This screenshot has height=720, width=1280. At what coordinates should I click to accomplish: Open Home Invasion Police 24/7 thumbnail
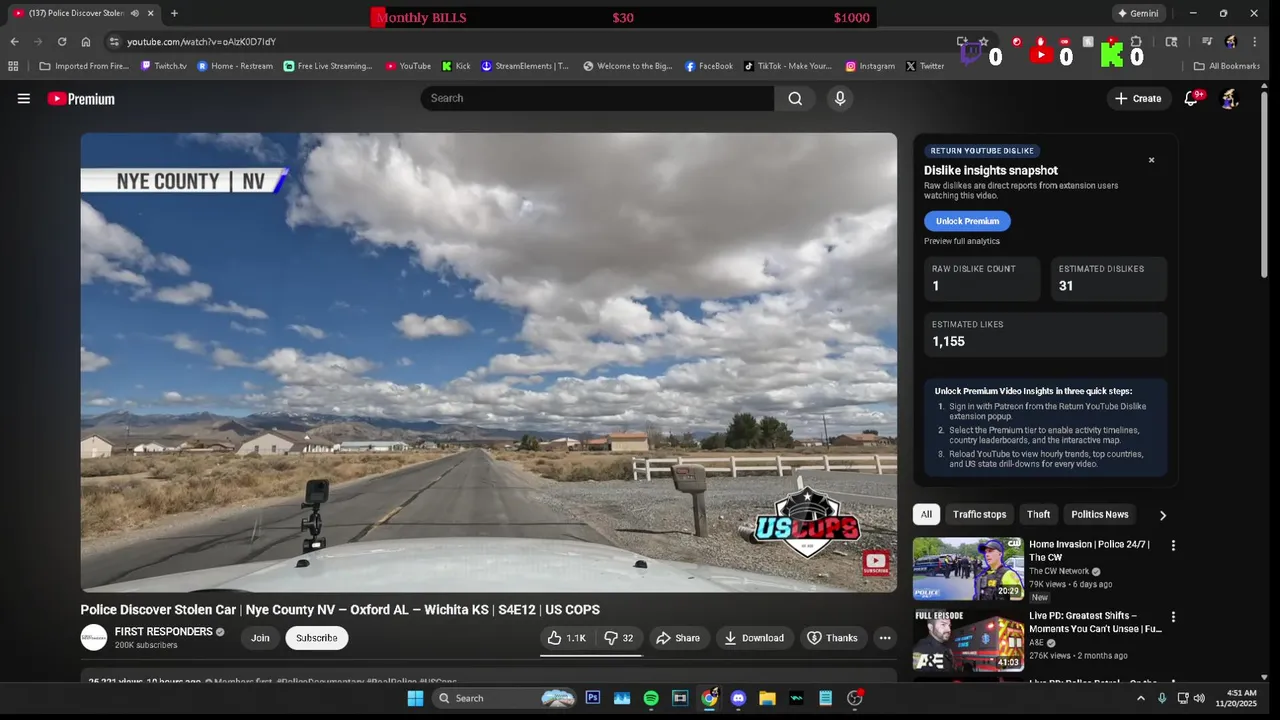click(968, 569)
